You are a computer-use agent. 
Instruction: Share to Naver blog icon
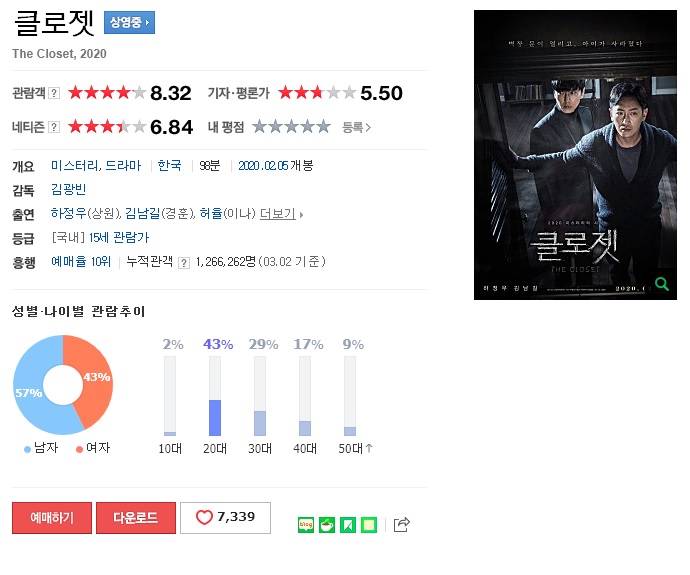(x=306, y=524)
